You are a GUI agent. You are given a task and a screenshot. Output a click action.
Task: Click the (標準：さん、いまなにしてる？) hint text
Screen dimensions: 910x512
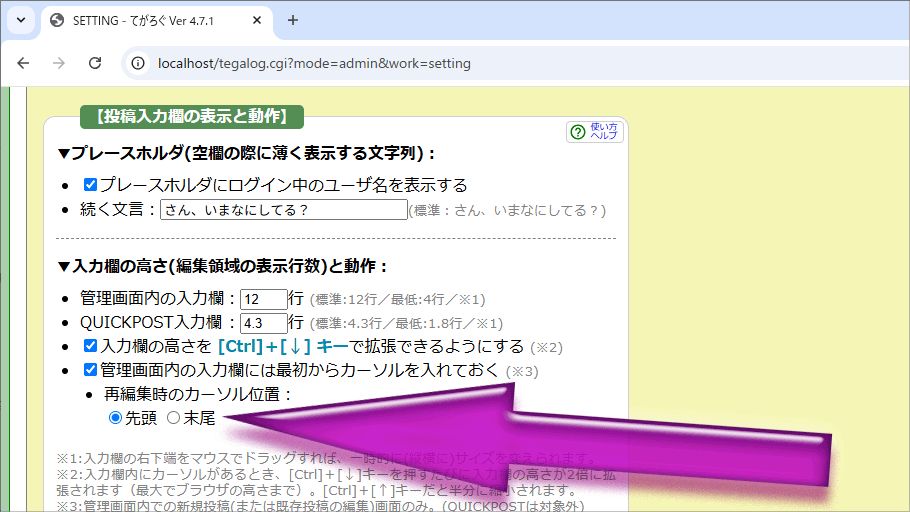point(507,210)
